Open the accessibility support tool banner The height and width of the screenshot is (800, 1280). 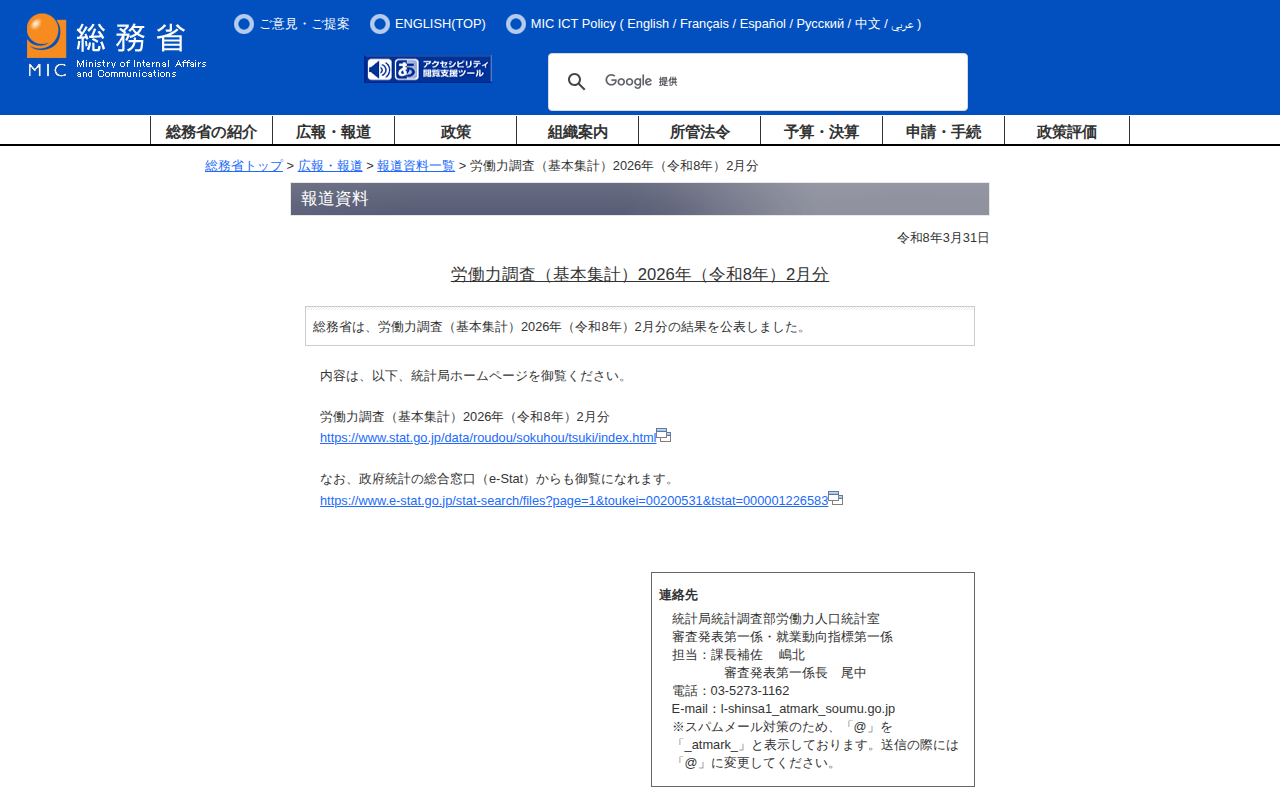point(428,69)
